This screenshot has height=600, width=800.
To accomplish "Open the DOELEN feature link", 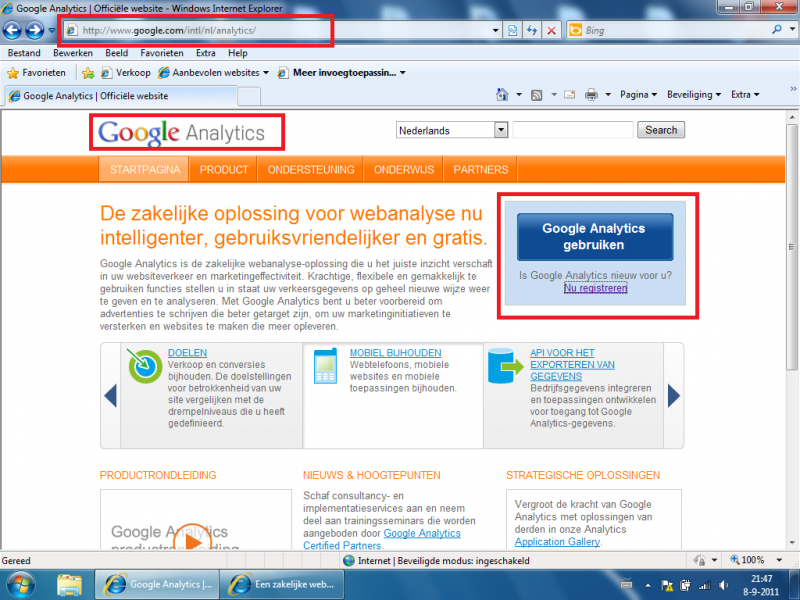I will coord(188,353).
